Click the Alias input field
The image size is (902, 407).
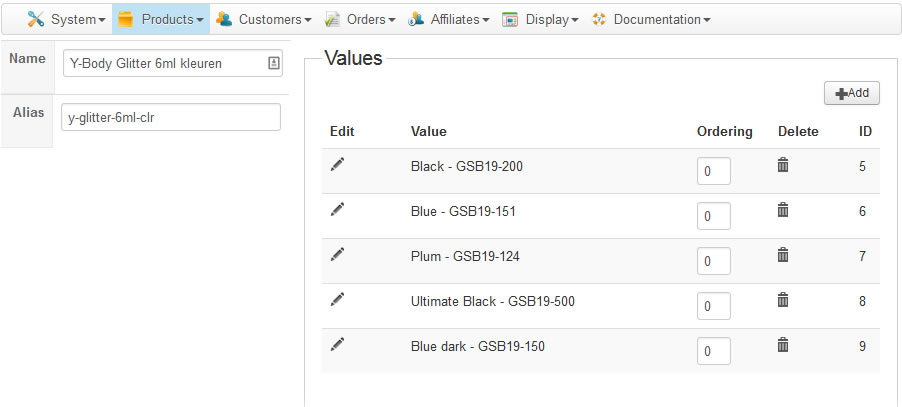(170, 117)
